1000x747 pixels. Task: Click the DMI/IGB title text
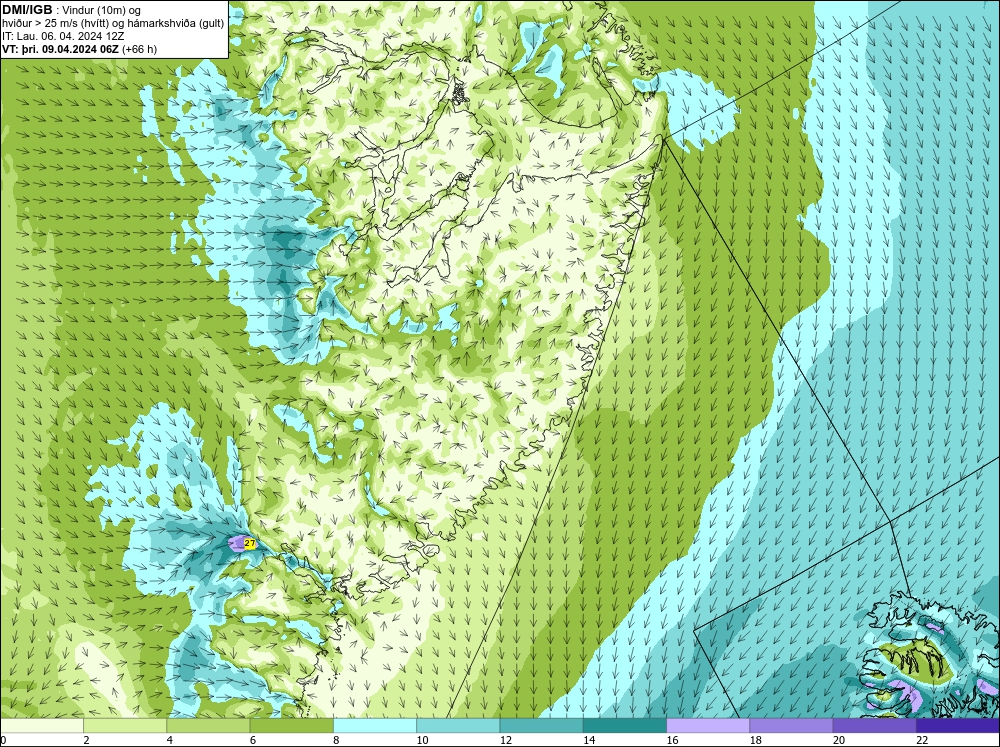[27, 10]
